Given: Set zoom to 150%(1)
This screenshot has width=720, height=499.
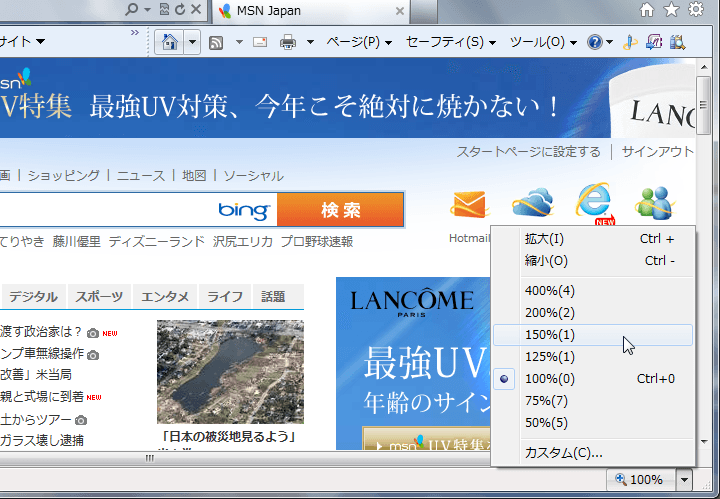Looking at the screenshot, I should click(593, 335).
